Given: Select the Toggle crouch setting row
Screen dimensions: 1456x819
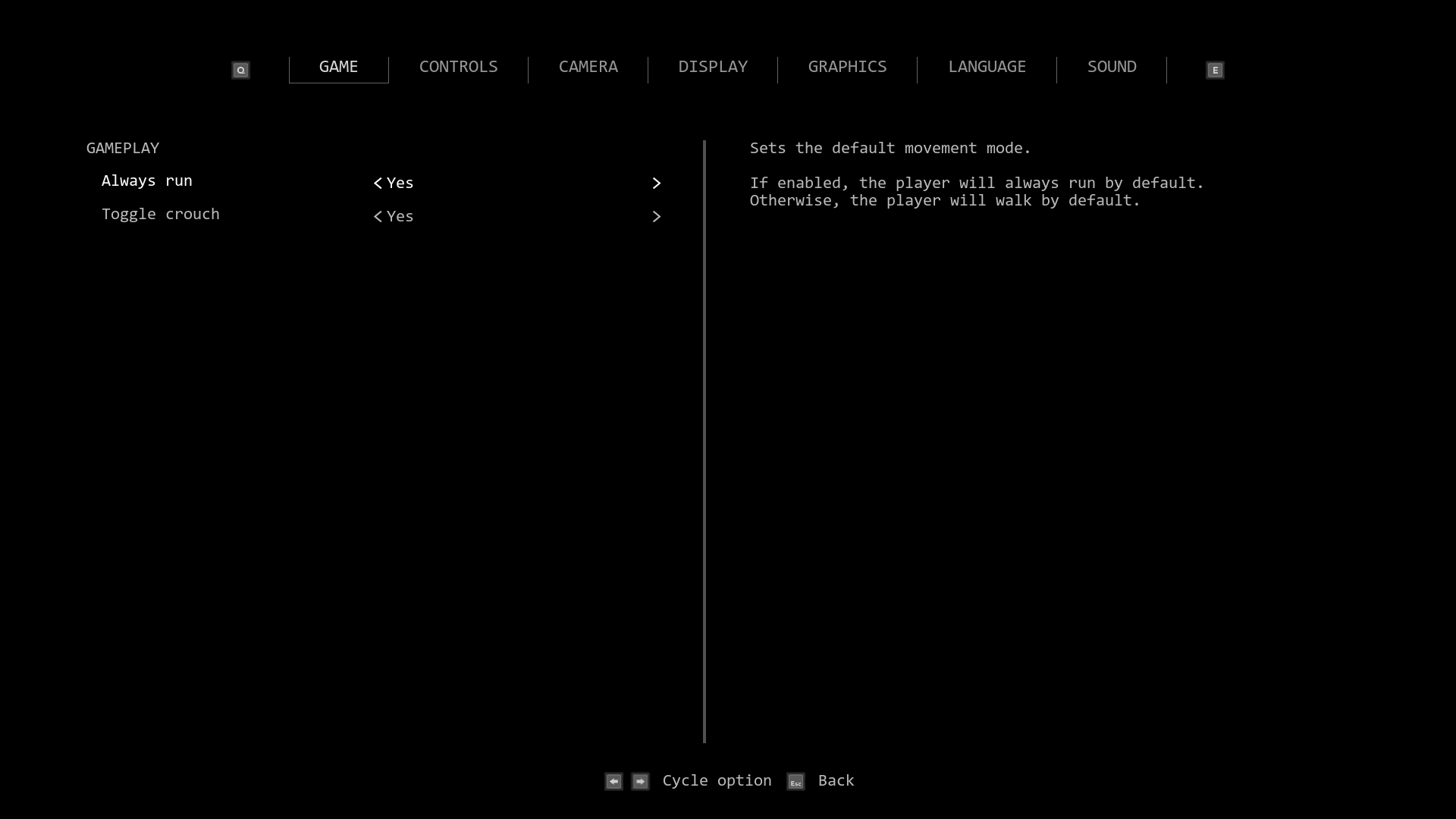Looking at the screenshot, I should 161,215.
